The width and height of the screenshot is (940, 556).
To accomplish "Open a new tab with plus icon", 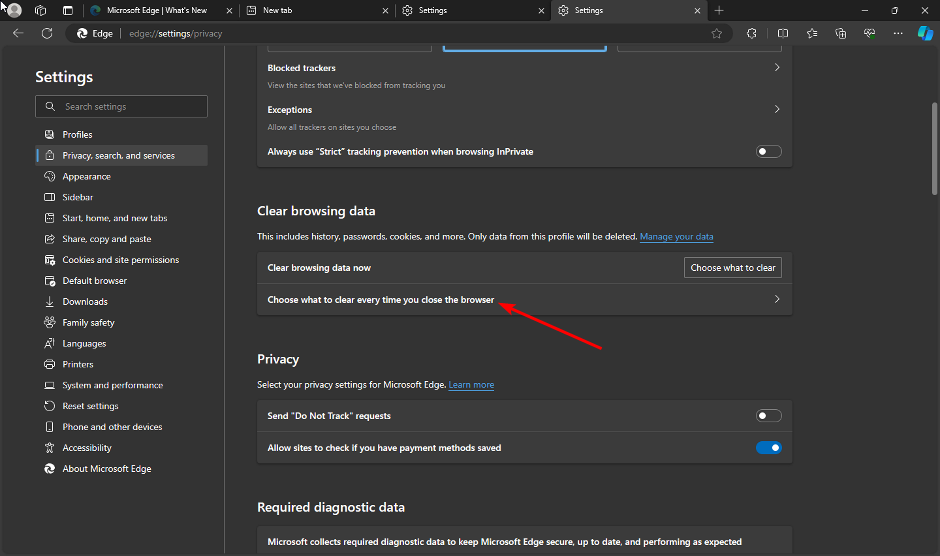I will click(x=719, y=10).
